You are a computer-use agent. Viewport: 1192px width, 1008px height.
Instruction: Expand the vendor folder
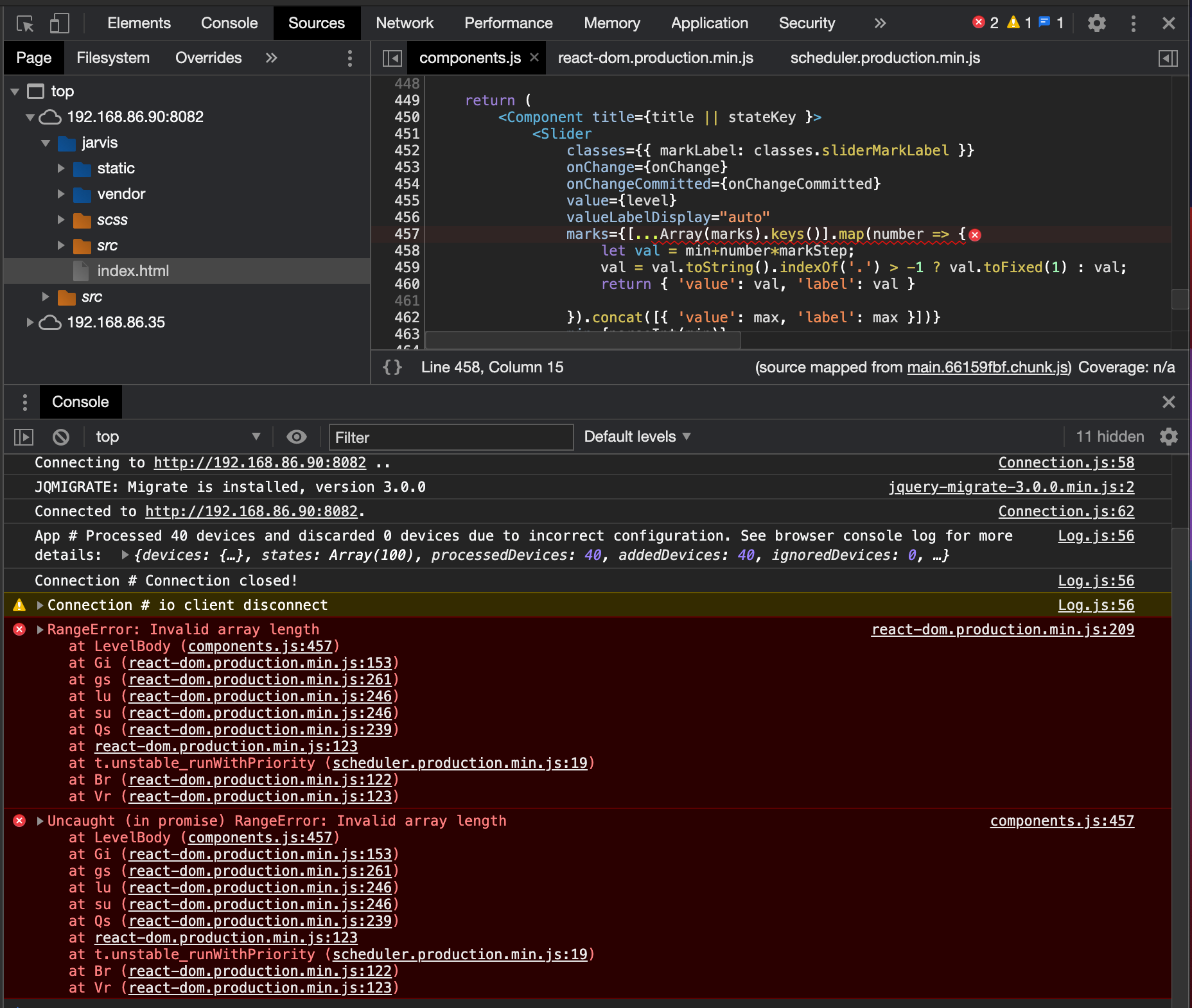61,194
